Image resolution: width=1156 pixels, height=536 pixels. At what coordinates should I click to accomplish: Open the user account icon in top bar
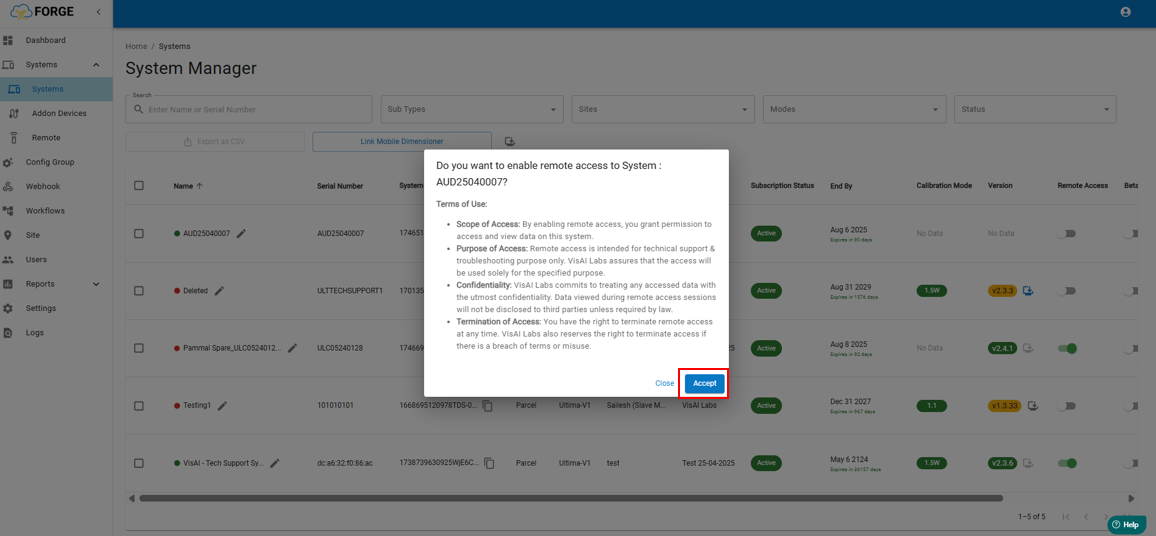point(1125,12)
